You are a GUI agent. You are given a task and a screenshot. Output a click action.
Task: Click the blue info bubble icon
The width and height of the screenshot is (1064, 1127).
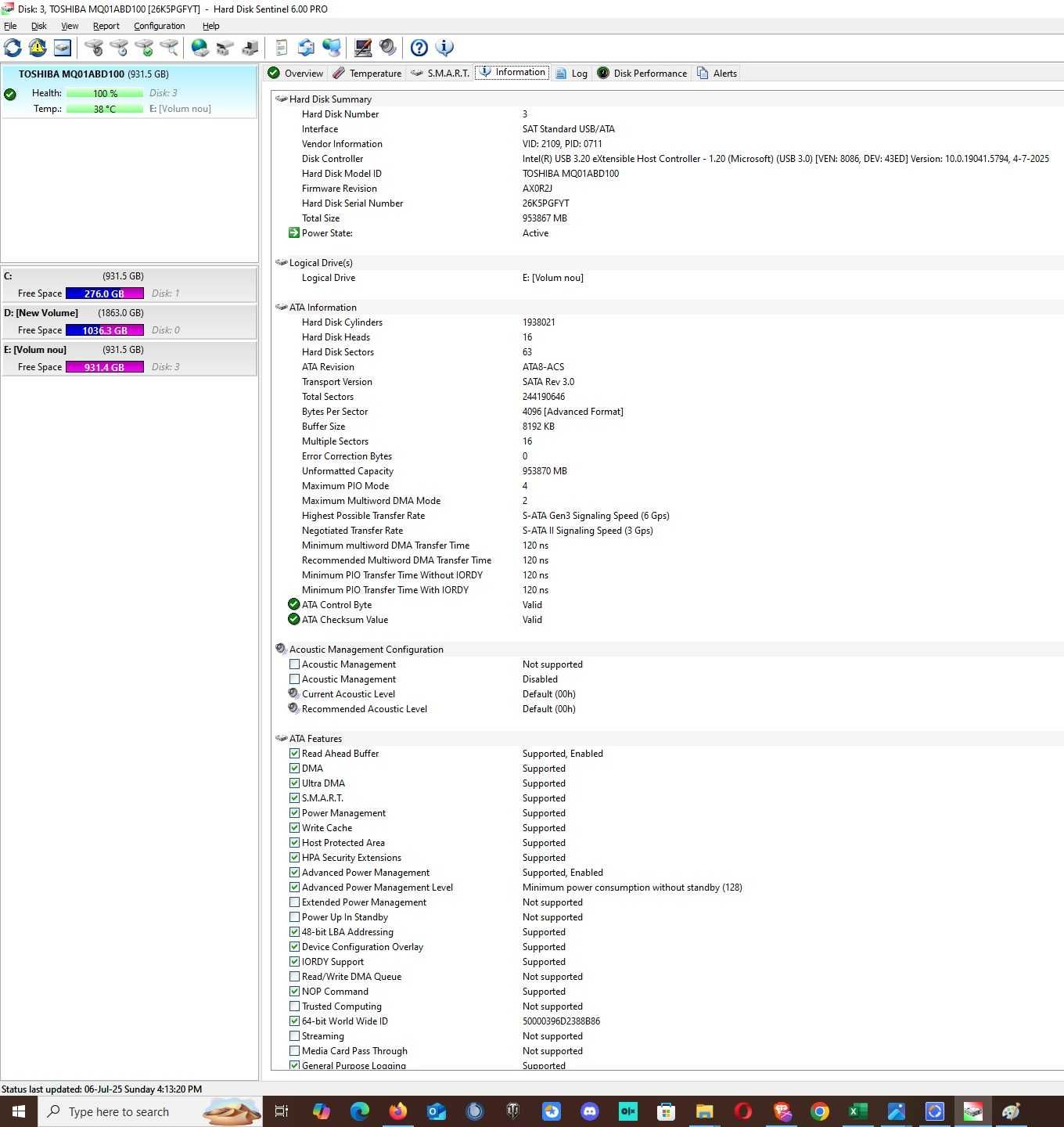444,48
